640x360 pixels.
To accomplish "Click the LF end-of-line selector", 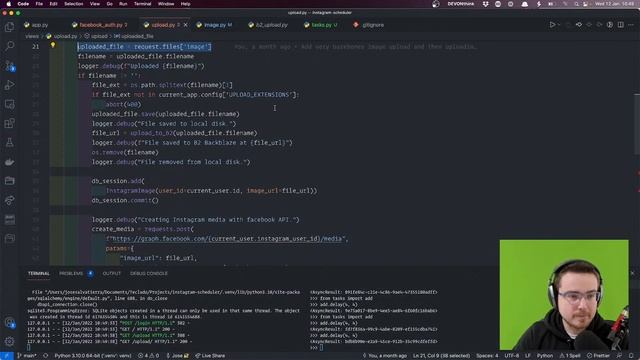I will pyautogui.click(x=528, y=356).
